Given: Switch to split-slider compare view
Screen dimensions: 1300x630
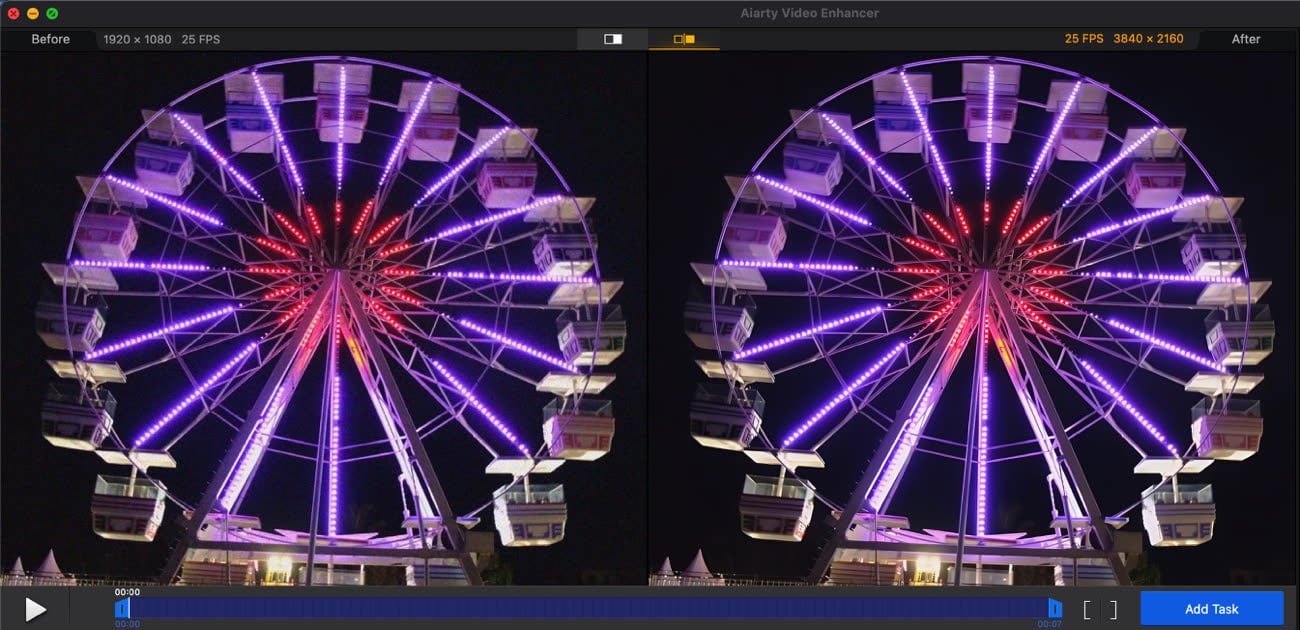Looking at the screenshot, I should click(x=613, y=39).
